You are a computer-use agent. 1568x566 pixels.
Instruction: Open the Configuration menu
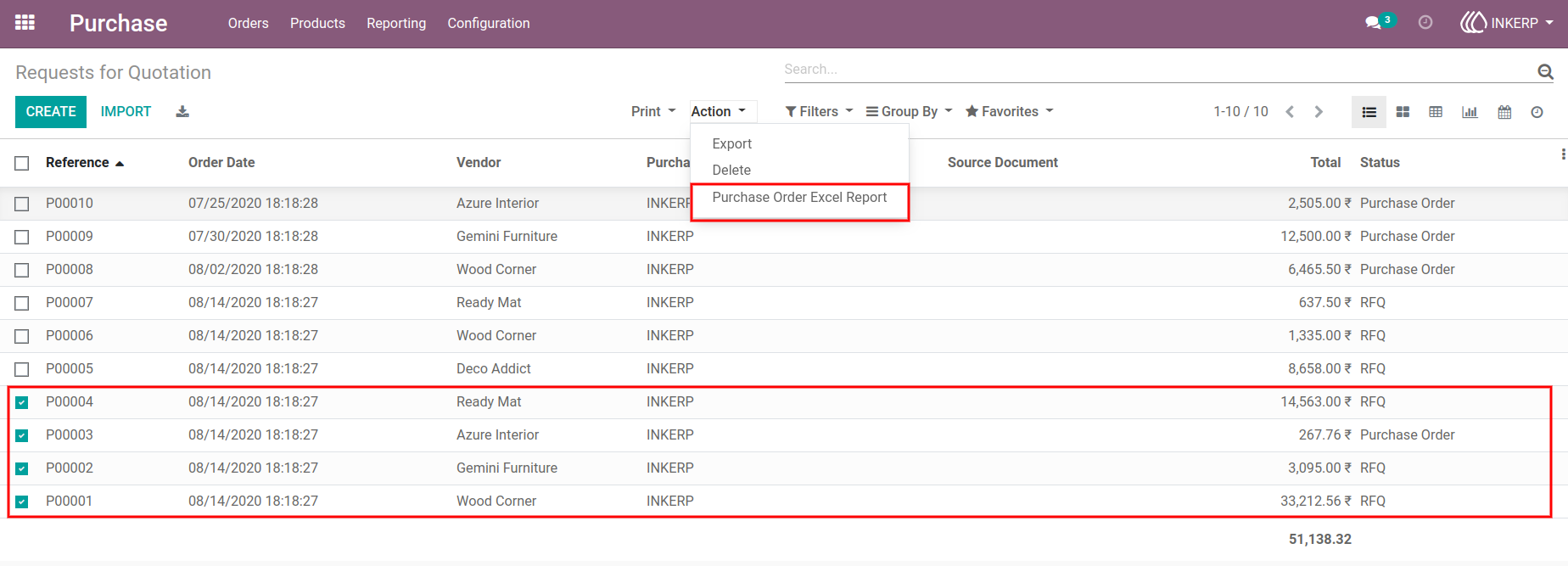coord(489,23)
